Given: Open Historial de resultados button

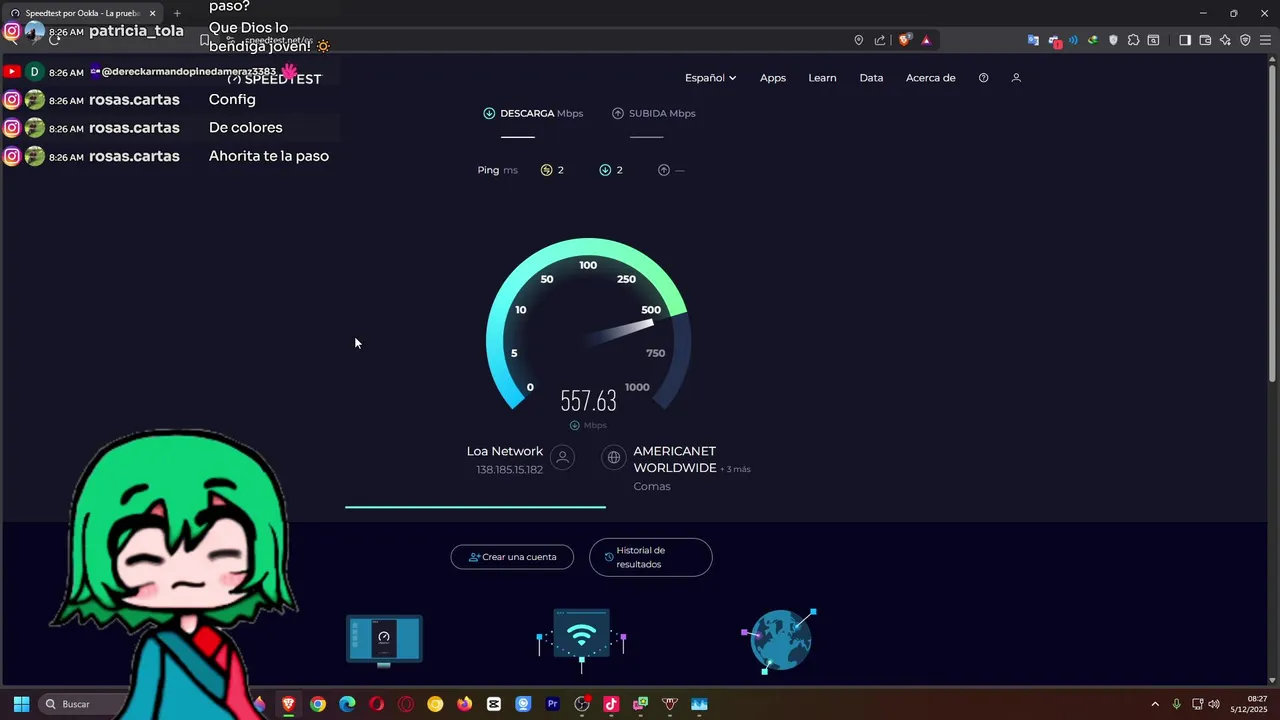Looking at the screenshot, I should (x=651, y=557).
